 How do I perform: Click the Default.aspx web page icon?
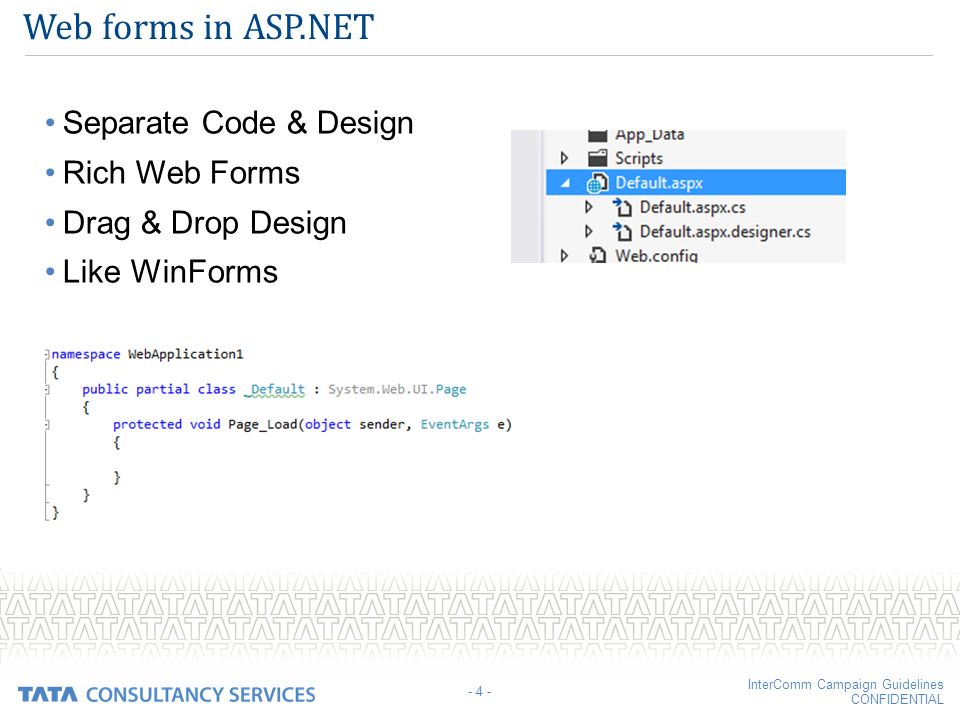click(x=597, y=182)
